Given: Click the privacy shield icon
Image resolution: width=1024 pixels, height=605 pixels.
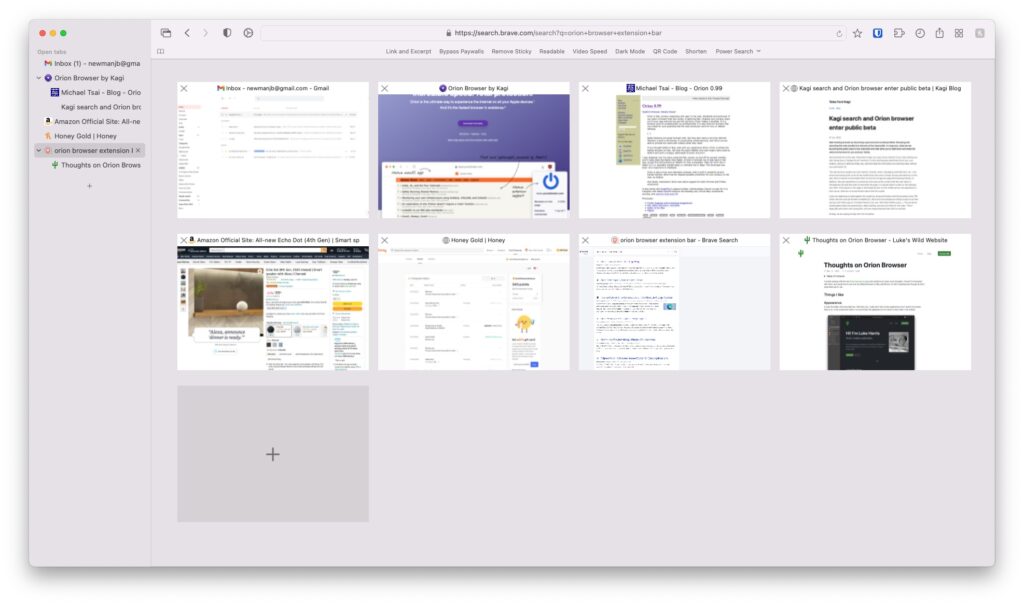Looking at the screenshot, I should pyautogui.click(x=227, y=33).
